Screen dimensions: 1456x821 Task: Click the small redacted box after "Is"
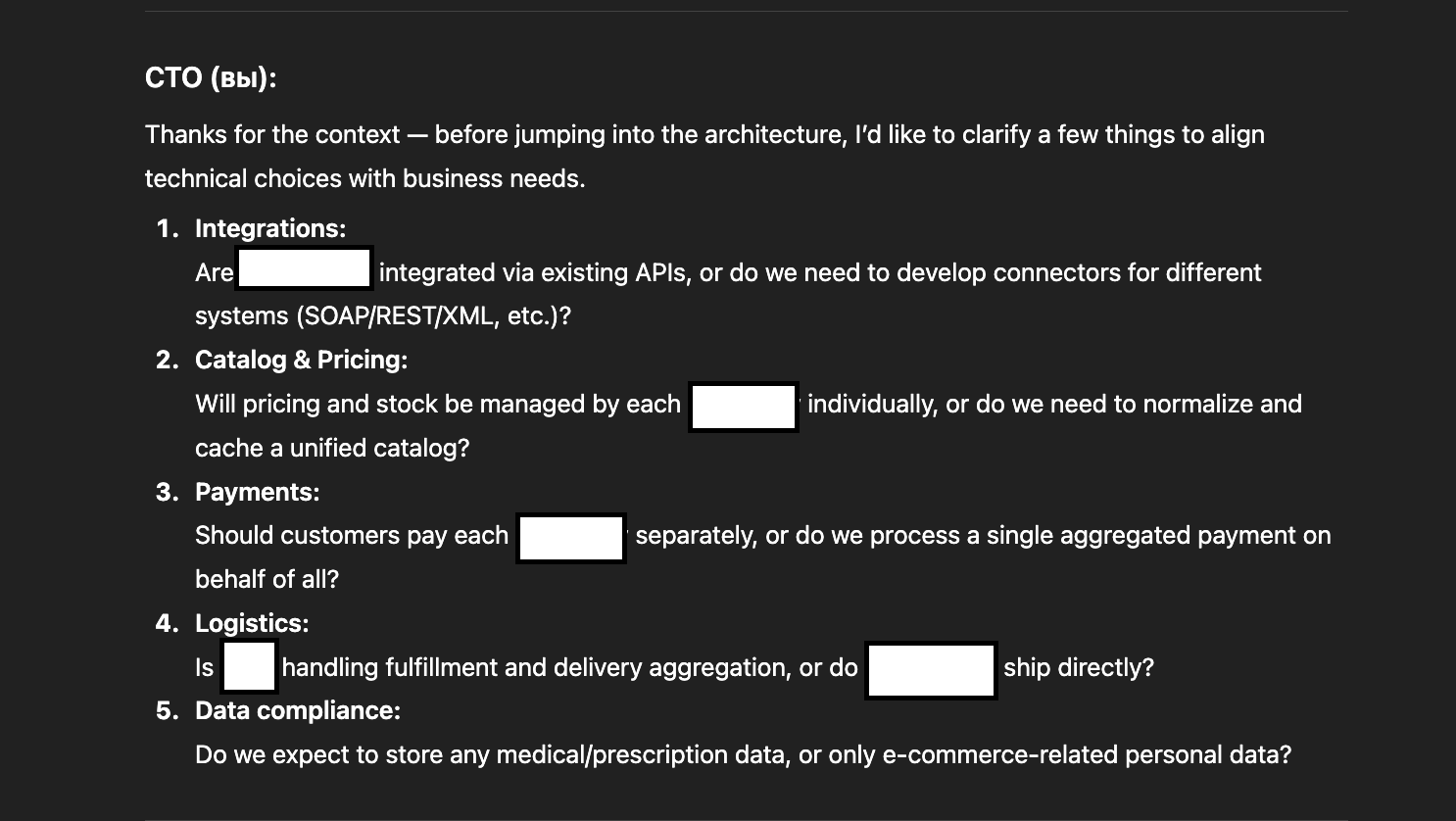249,667
